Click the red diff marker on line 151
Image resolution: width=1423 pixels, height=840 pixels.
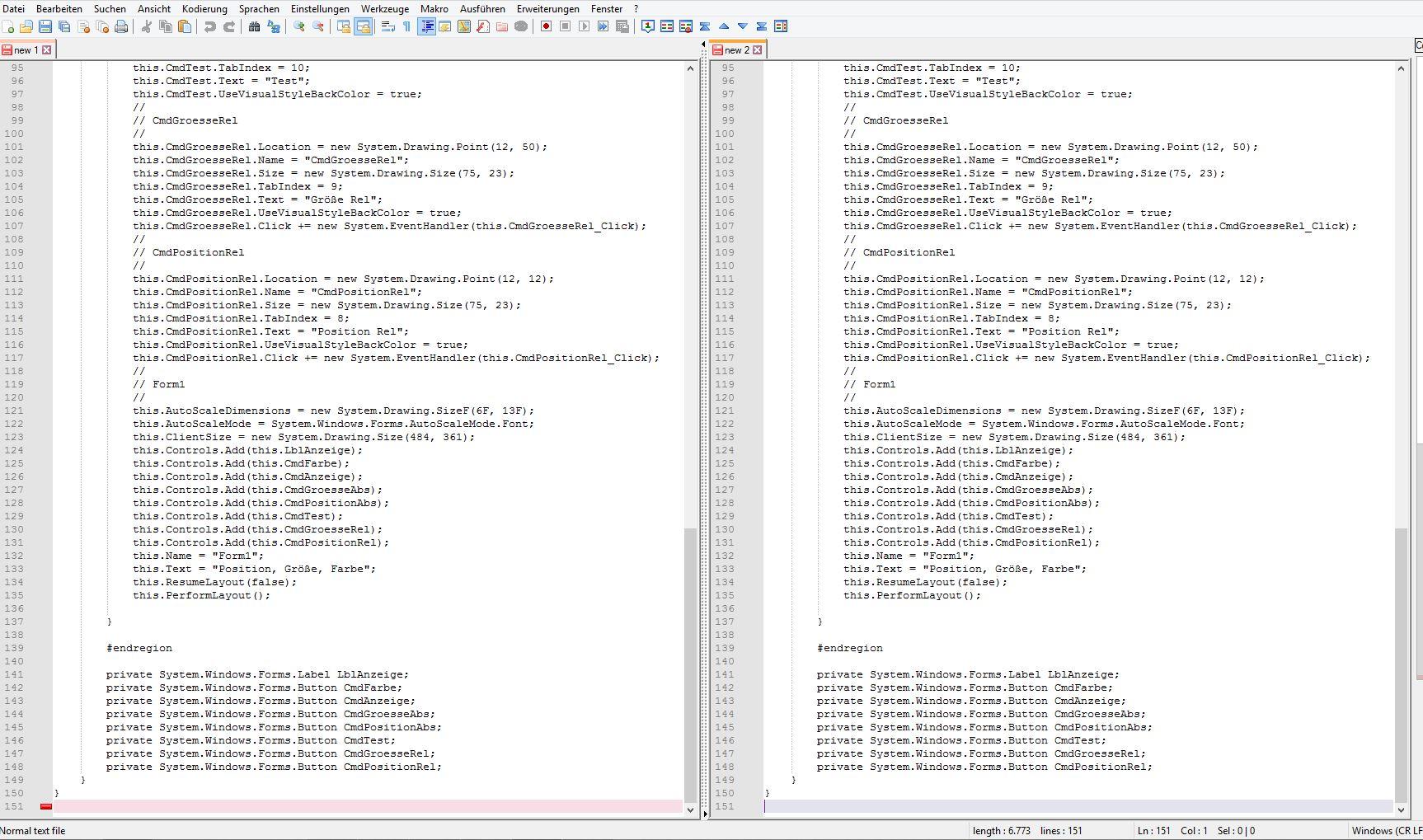(46, 806)
